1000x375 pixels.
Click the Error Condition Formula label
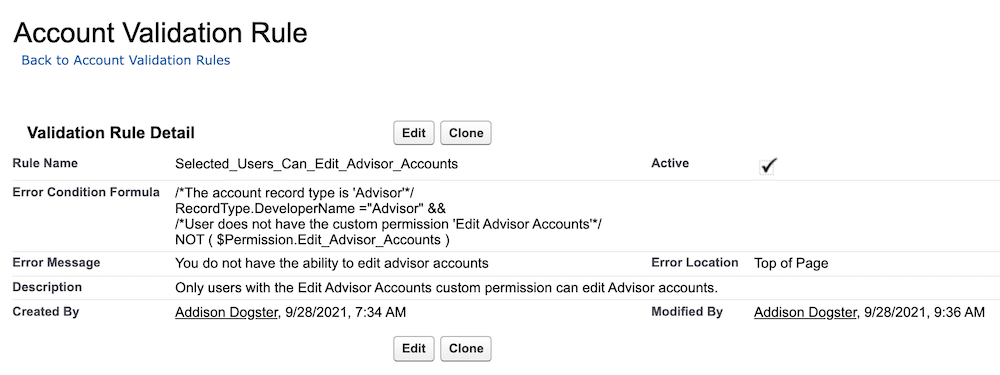[86, 193]
